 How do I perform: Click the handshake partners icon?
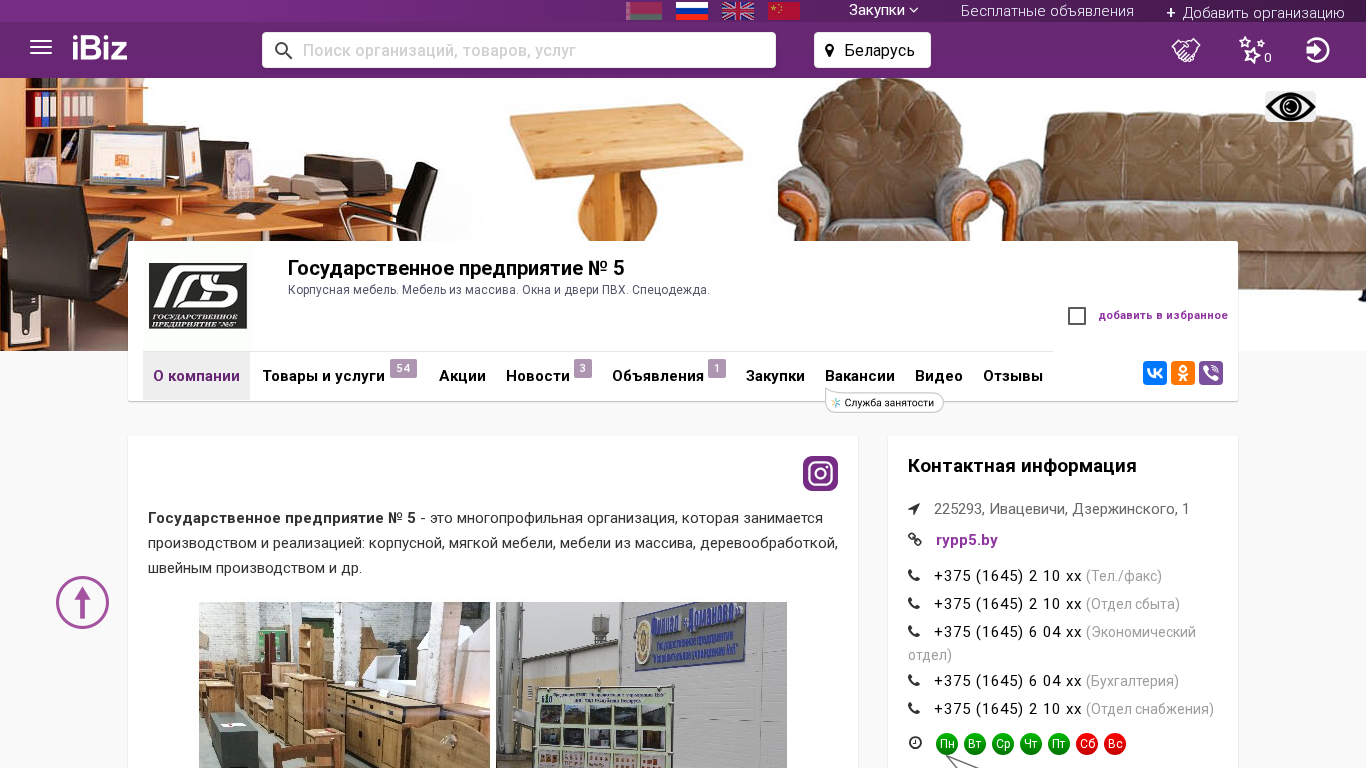point(1186,50)
